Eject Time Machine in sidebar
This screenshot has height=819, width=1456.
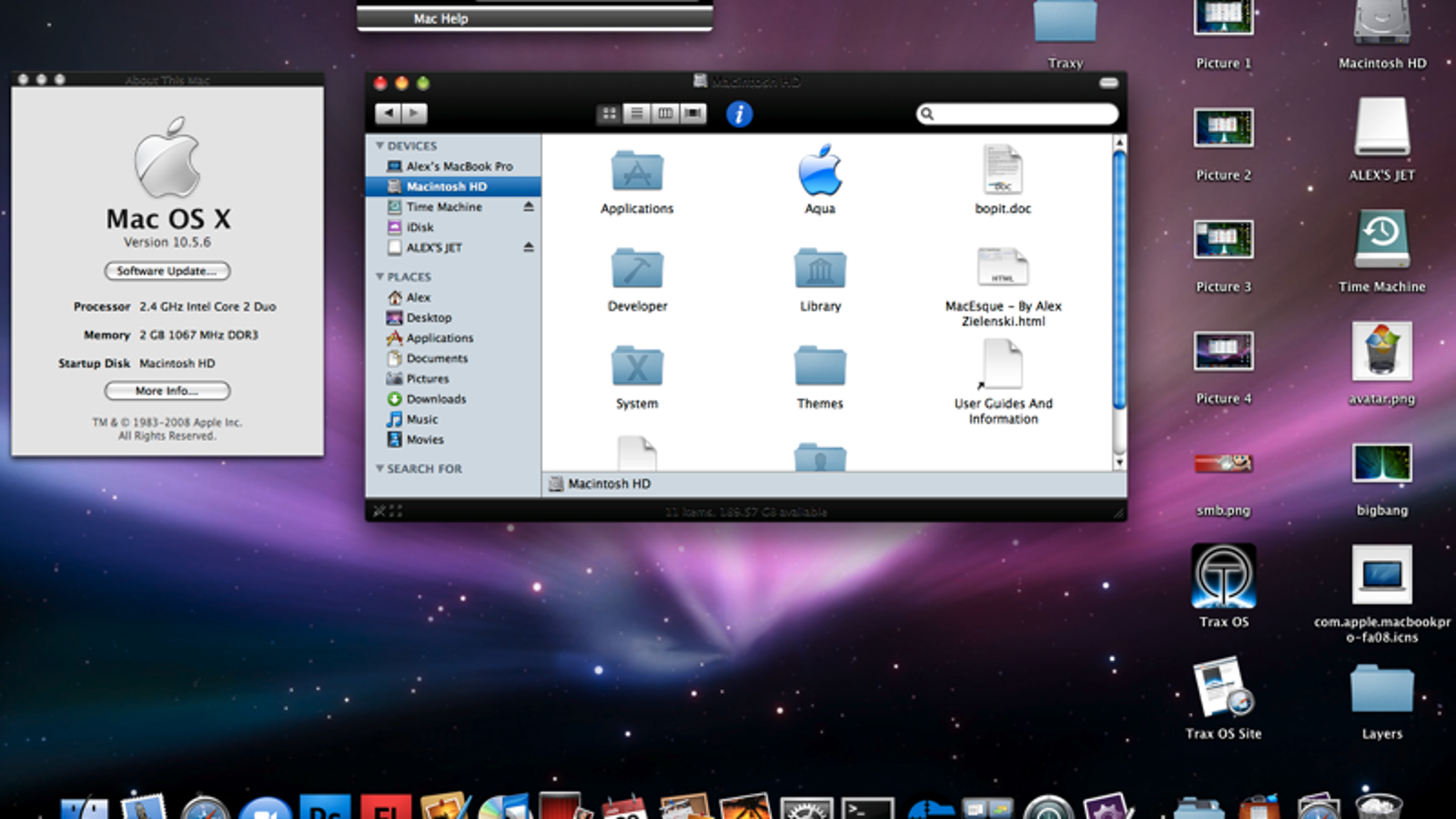528,207
